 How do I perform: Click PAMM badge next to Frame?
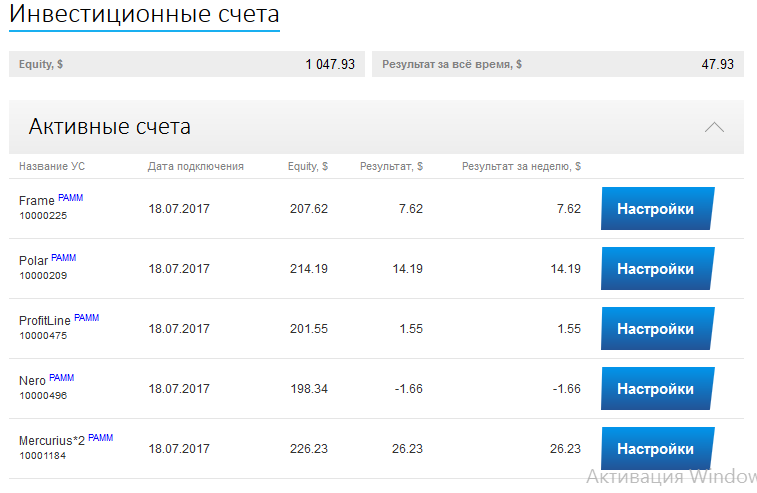pyautogui.click(x=70, y=198)
